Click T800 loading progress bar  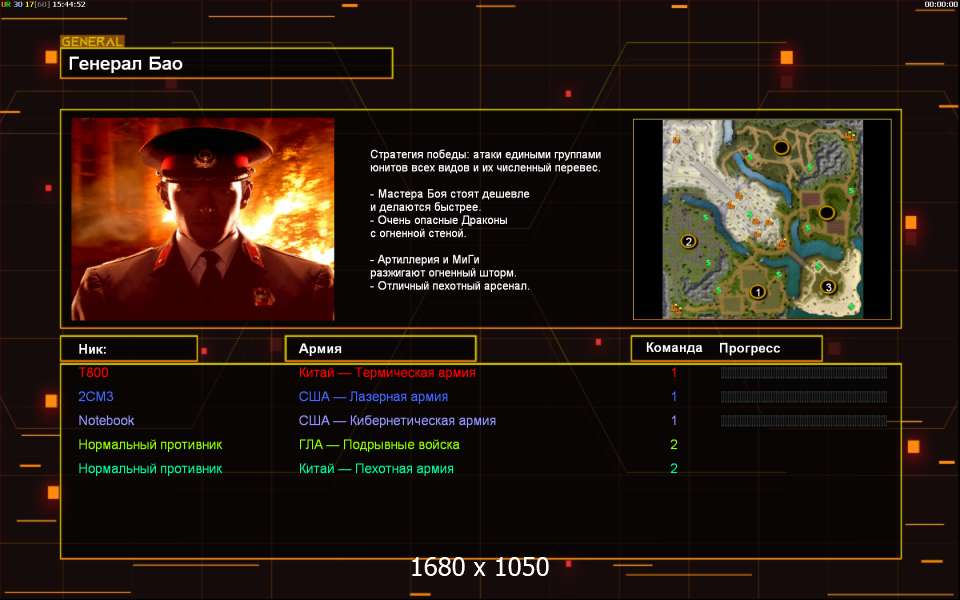pos(804,372)
